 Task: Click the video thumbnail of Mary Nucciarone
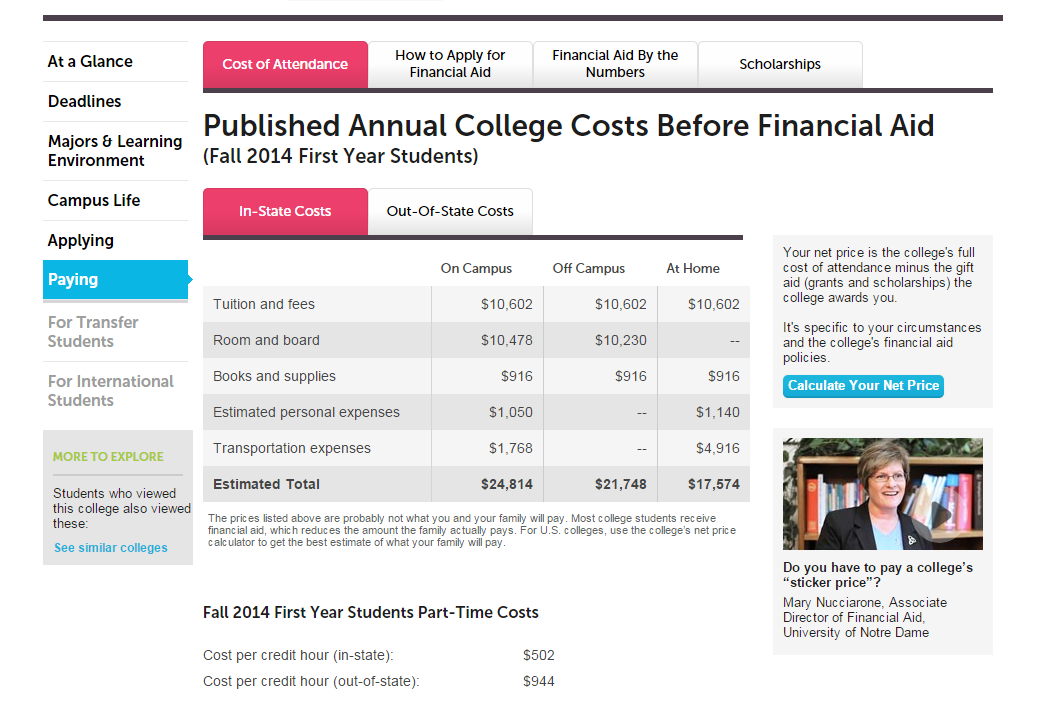(x=883, y=494)
